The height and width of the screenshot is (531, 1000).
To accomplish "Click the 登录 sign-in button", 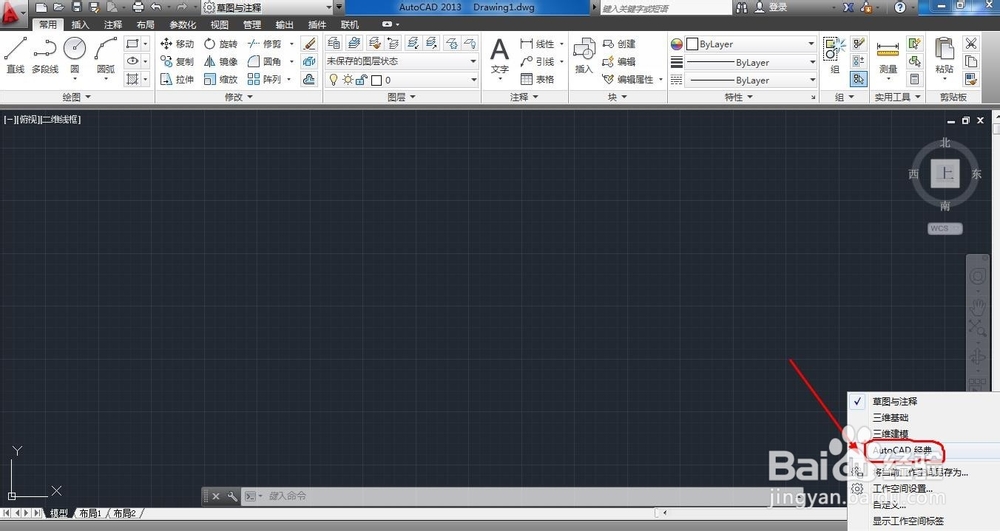I will (x=771, y=8).
